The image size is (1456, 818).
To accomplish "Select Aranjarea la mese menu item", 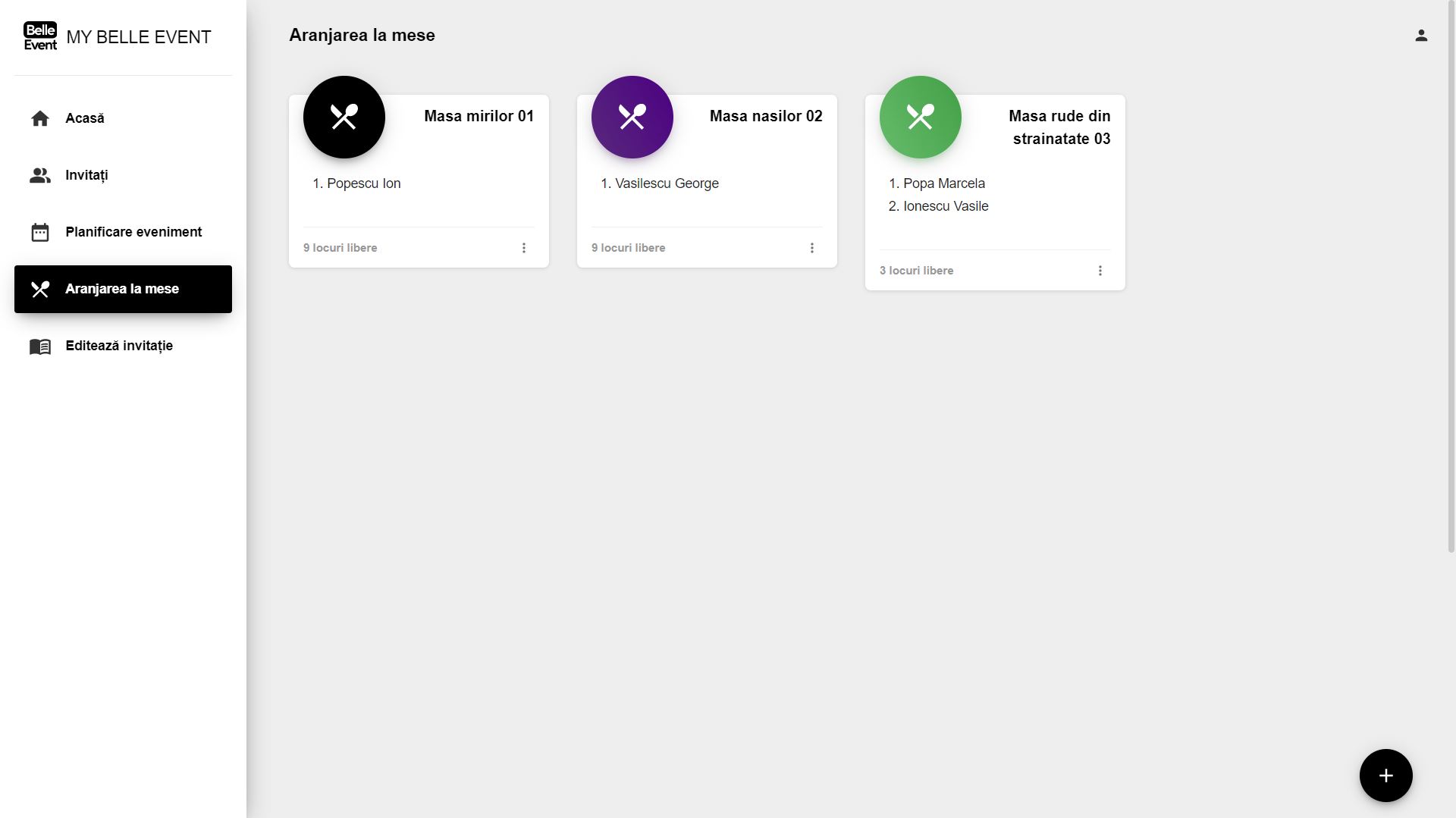I will [123, 289].
